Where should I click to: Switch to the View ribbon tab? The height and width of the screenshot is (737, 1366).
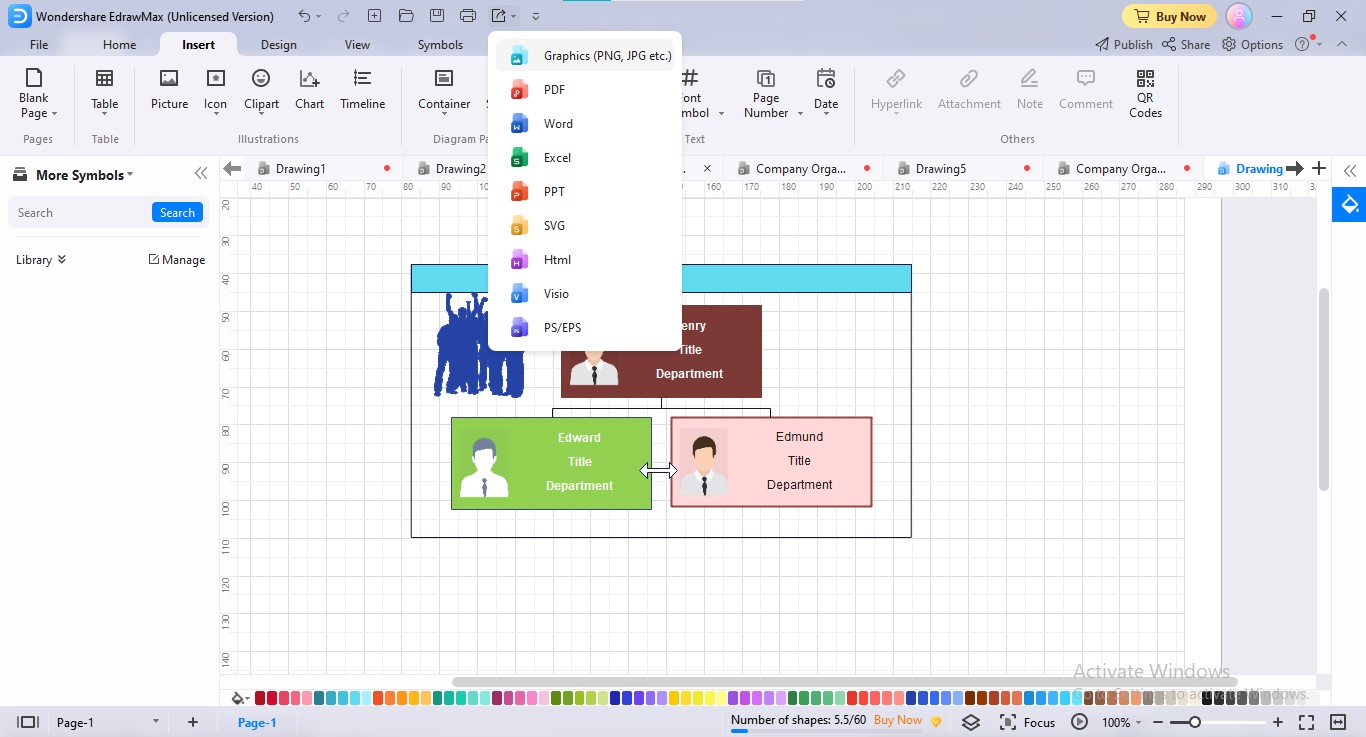pos(357,45)
